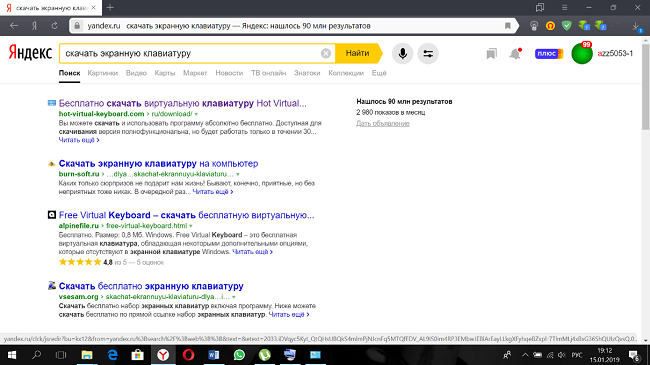The height and width of the screenshot is (365, 650).
Task: Clear the search query with the X icon
Action: (x=326, y=54)
